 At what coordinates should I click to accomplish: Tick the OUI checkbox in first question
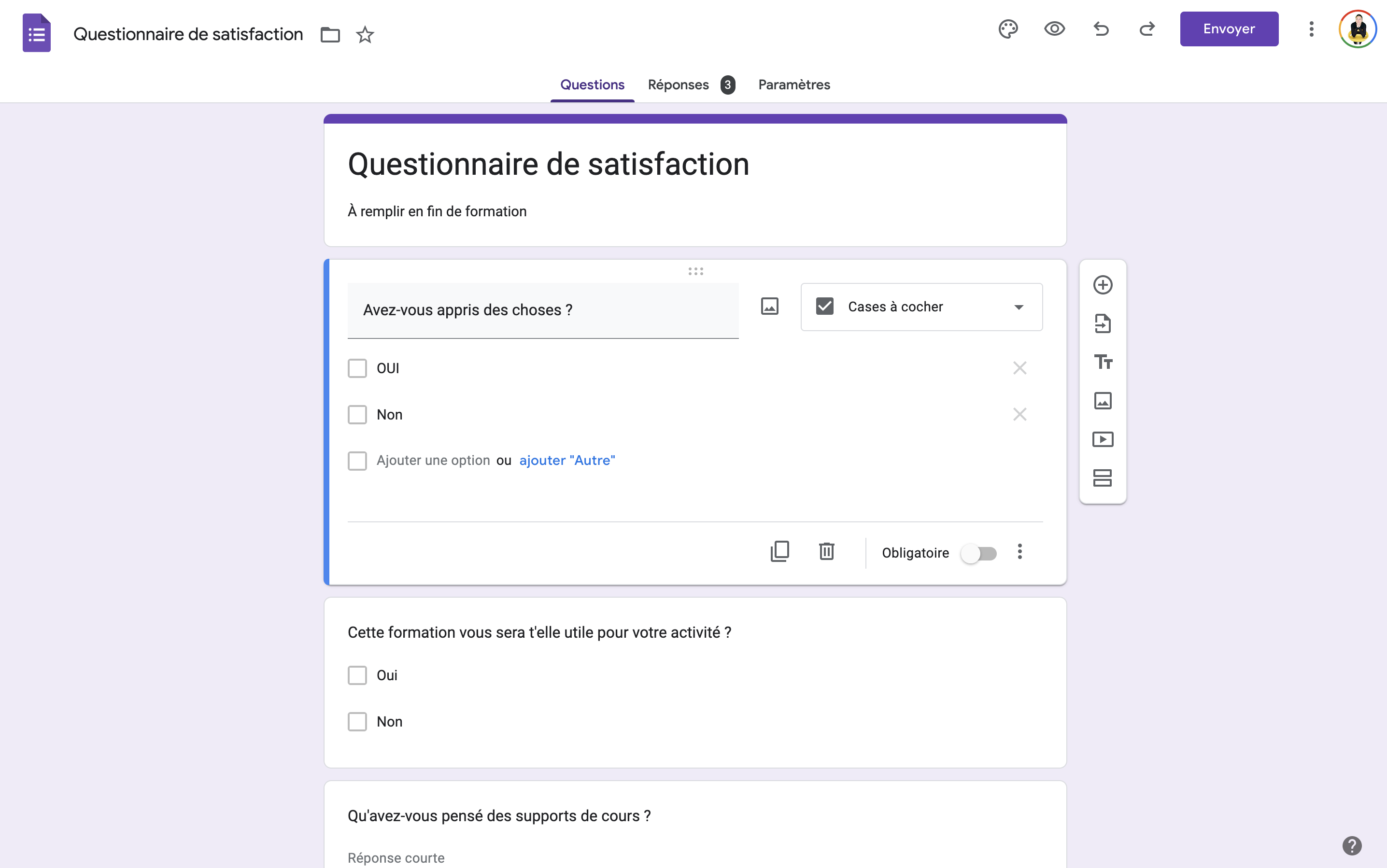[x=357, y=368]
